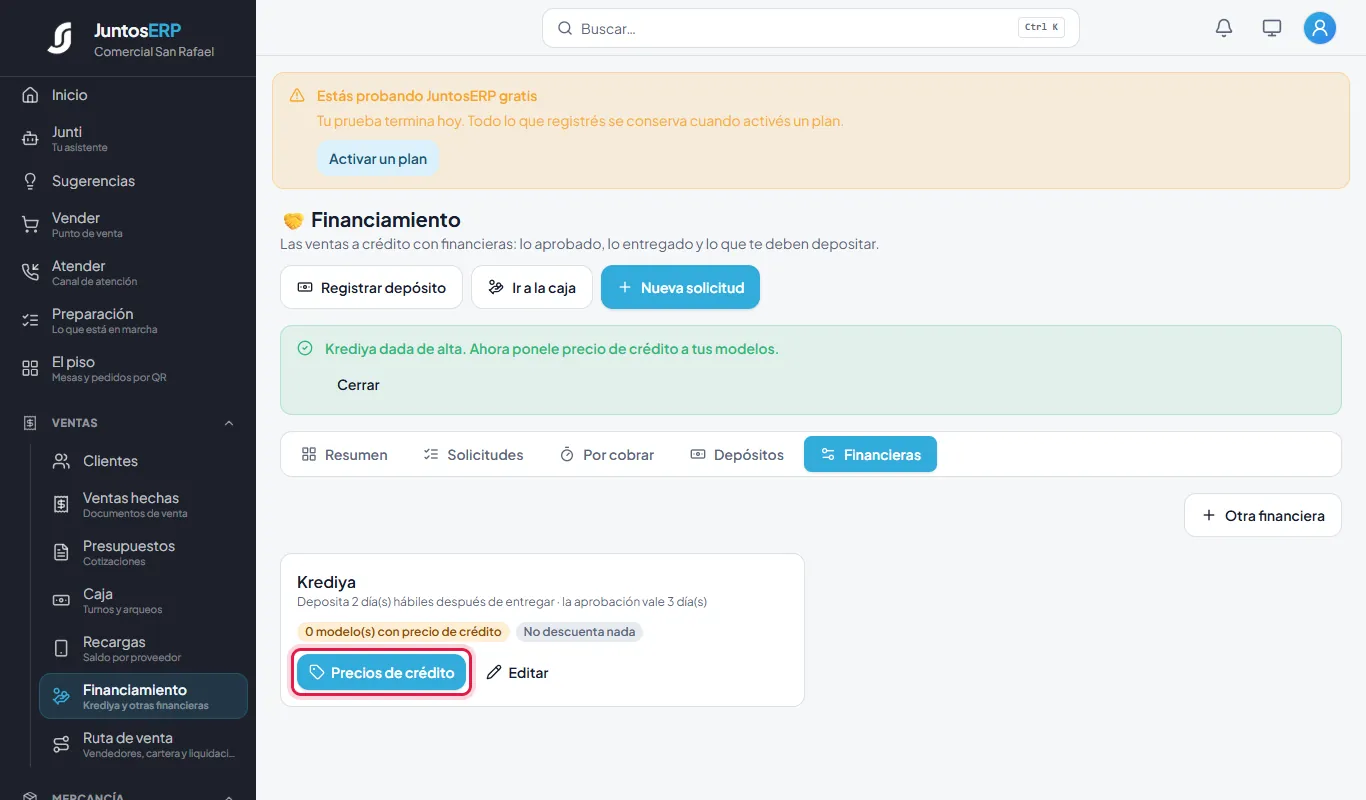Open Atender canal de atención
The image size is (1366, 800).
click(128, 272)
